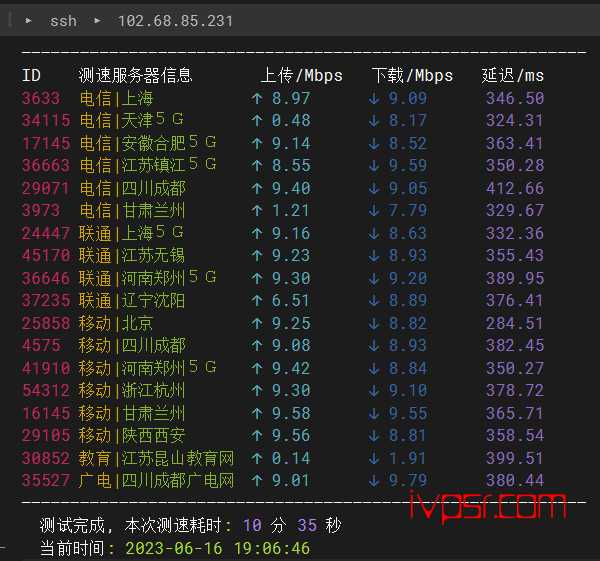The image size is (600, 561).
Task: Click latency value 346.50
Action: coord(515,98)
